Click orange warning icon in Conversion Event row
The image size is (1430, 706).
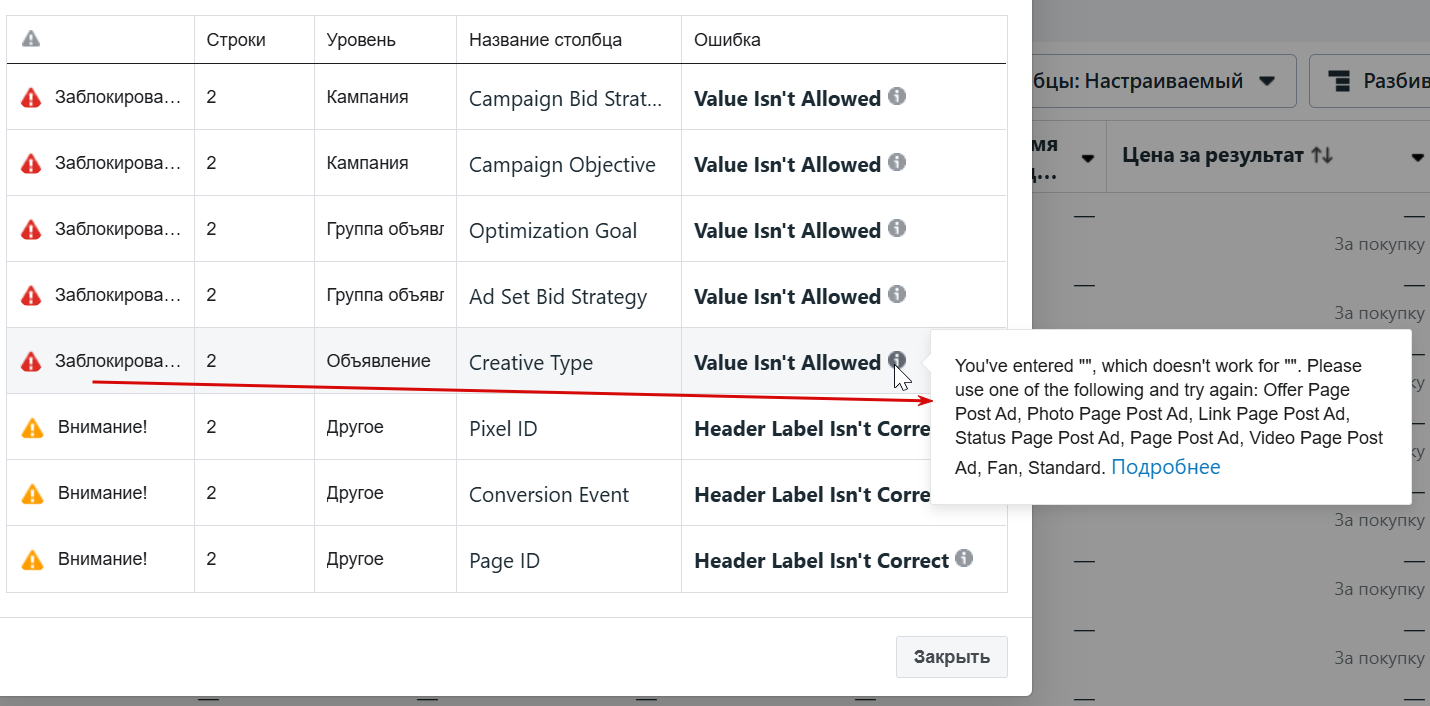point(32,494)
